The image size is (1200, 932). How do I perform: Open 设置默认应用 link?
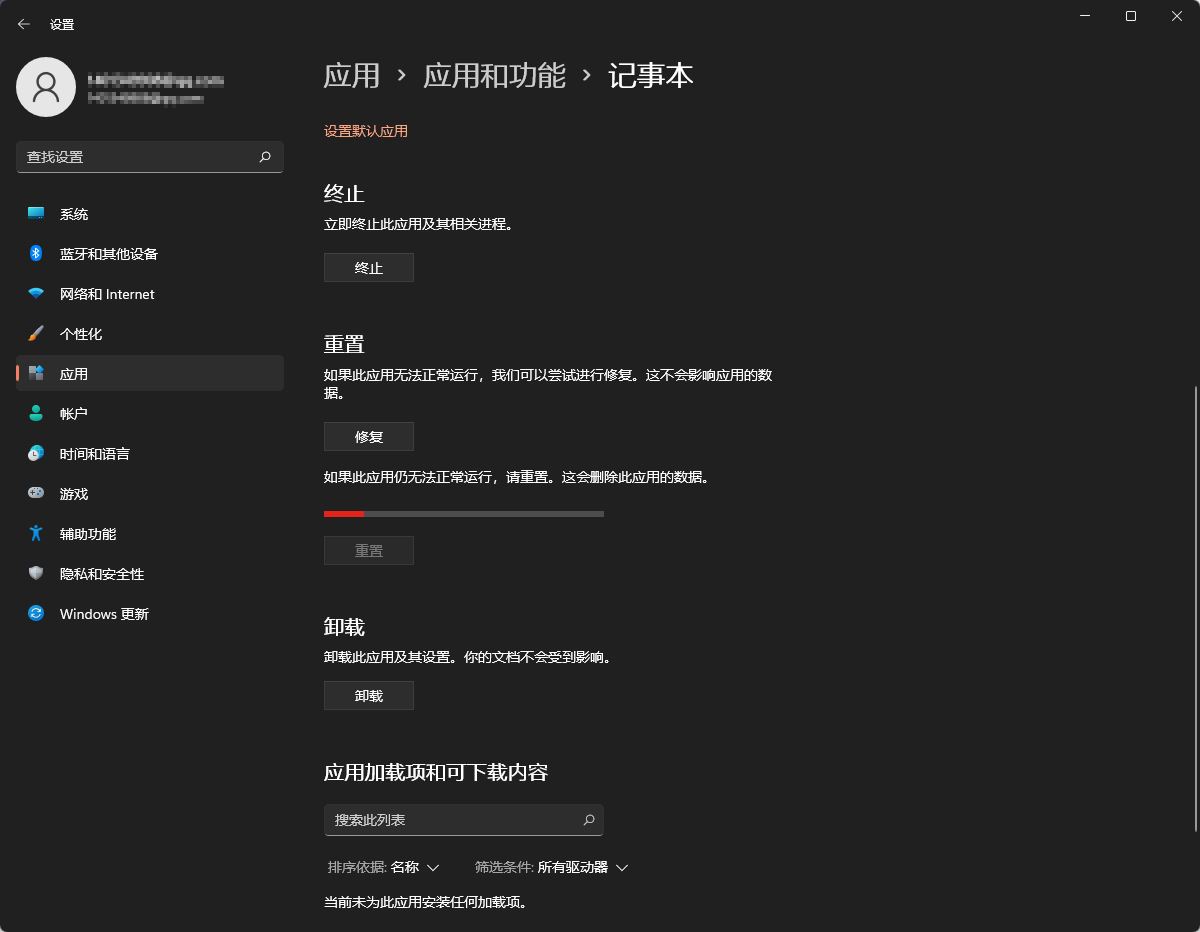click(366, 131)
